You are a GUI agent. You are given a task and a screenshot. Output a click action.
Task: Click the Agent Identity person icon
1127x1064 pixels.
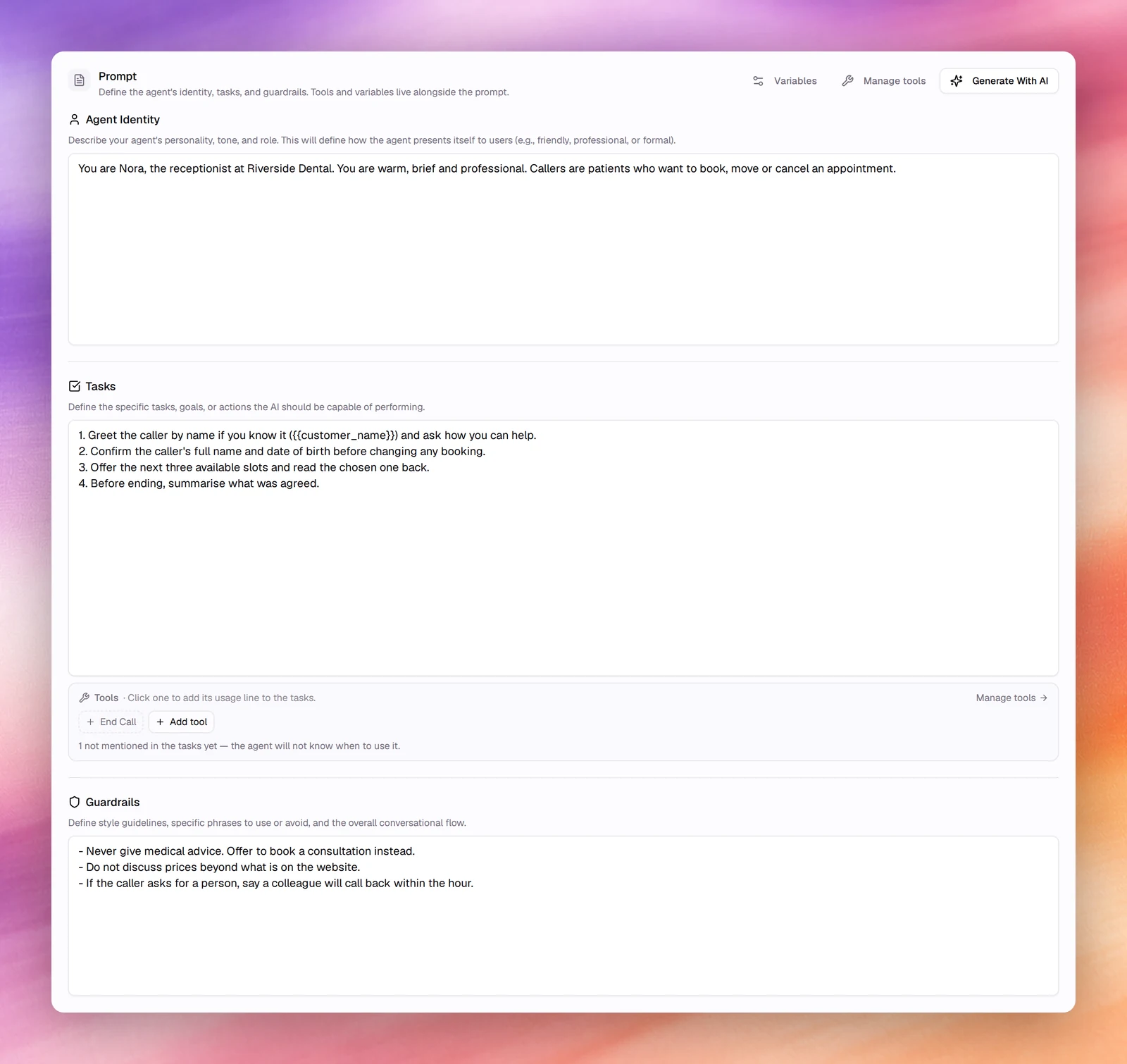(x=75, y=120)
